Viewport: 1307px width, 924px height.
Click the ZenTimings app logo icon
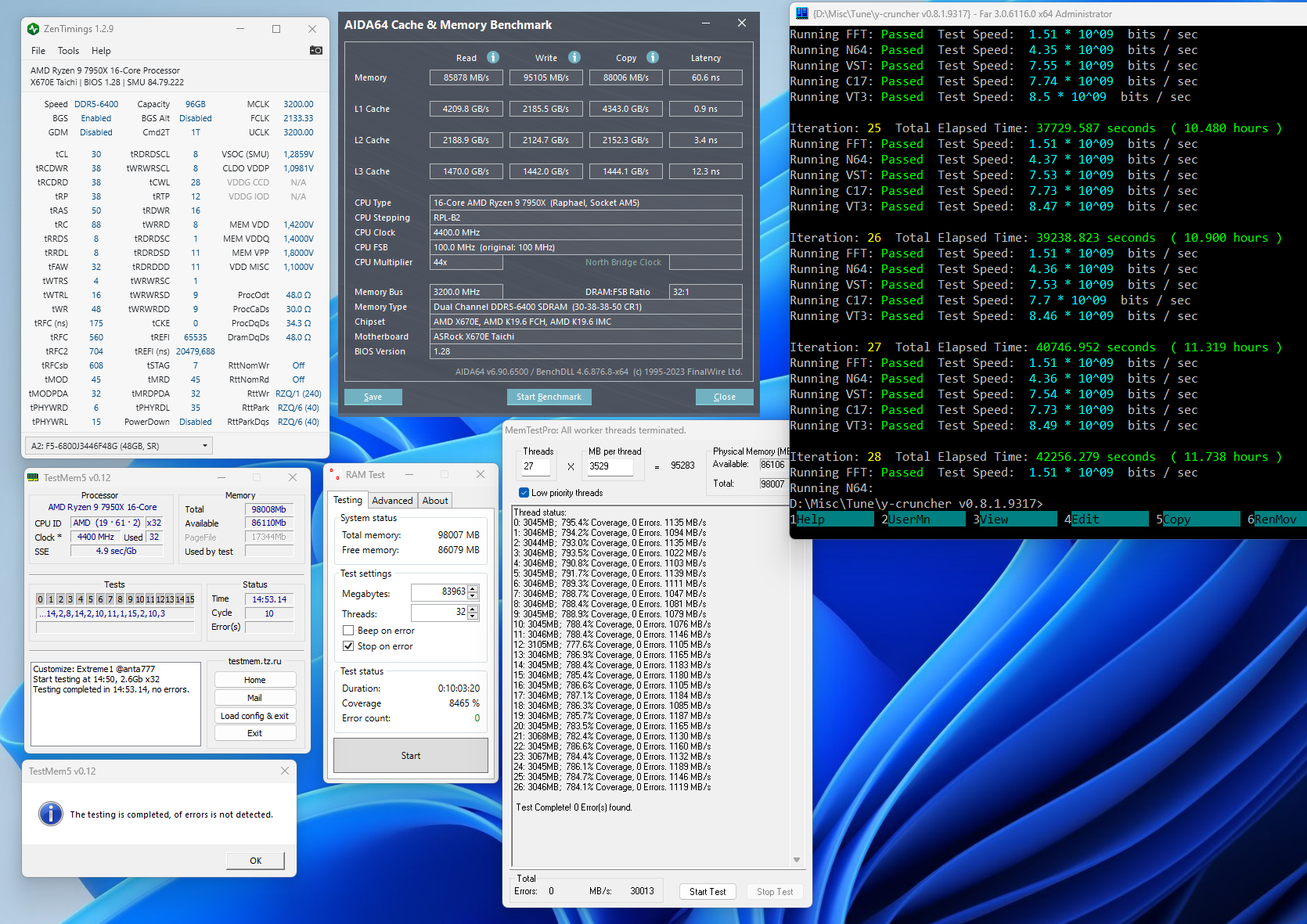(x=33, y=29)
